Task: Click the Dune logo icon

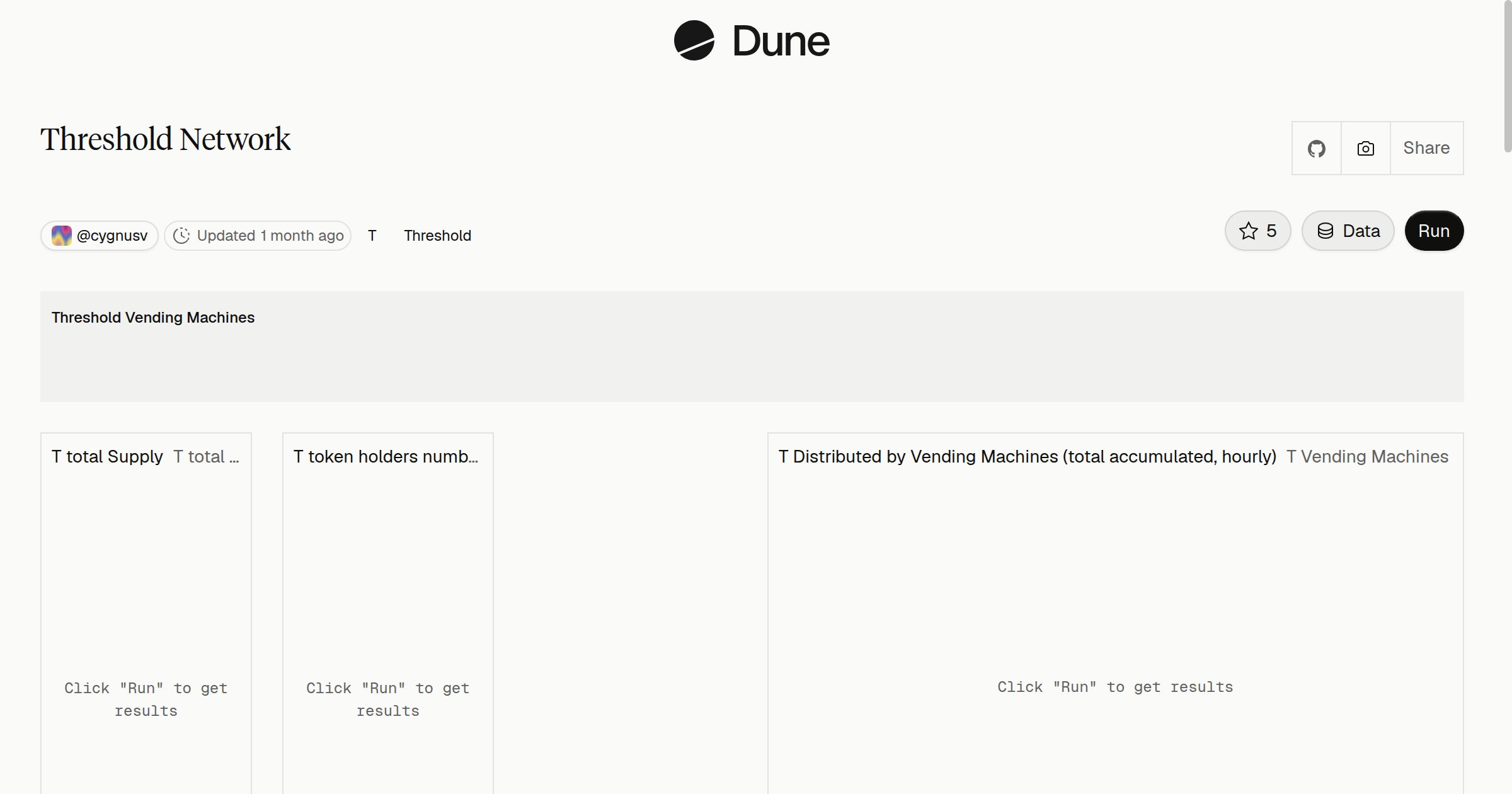Action: pos(694,40)
